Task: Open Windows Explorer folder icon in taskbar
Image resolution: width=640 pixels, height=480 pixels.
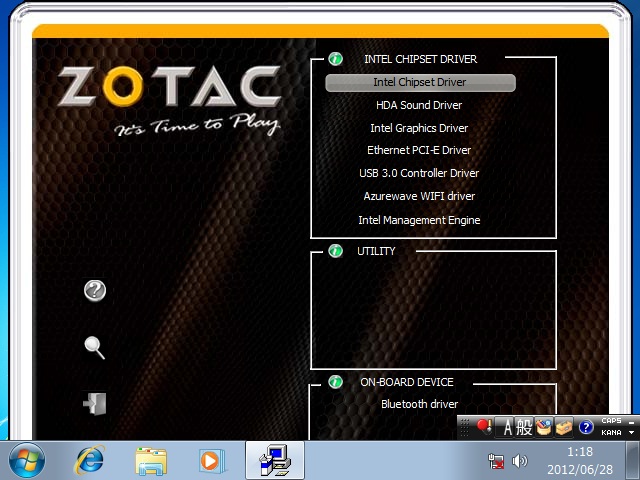Action: pos(151,461)
